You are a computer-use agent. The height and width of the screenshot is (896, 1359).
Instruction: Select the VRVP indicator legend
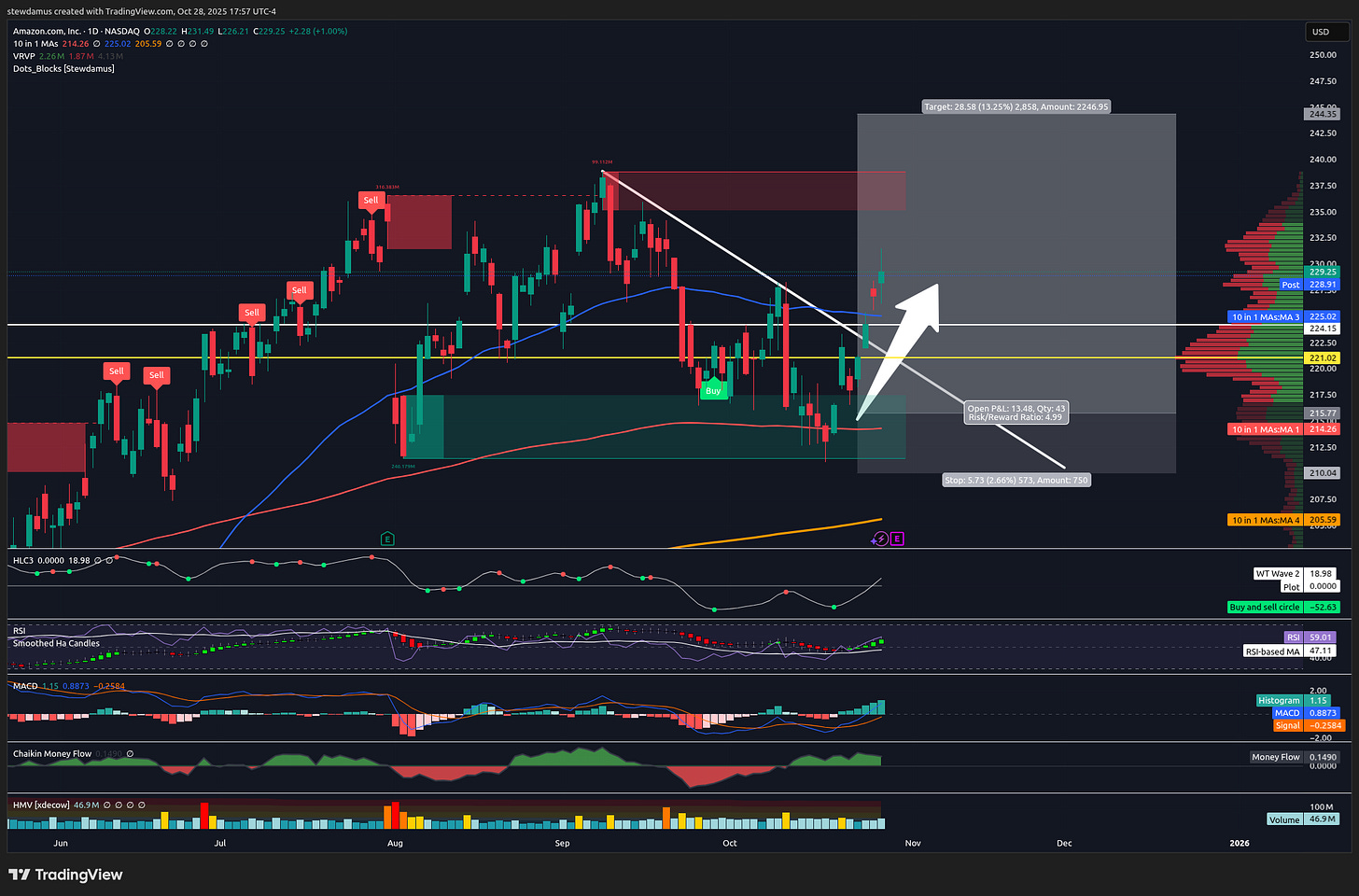[23, 56]
